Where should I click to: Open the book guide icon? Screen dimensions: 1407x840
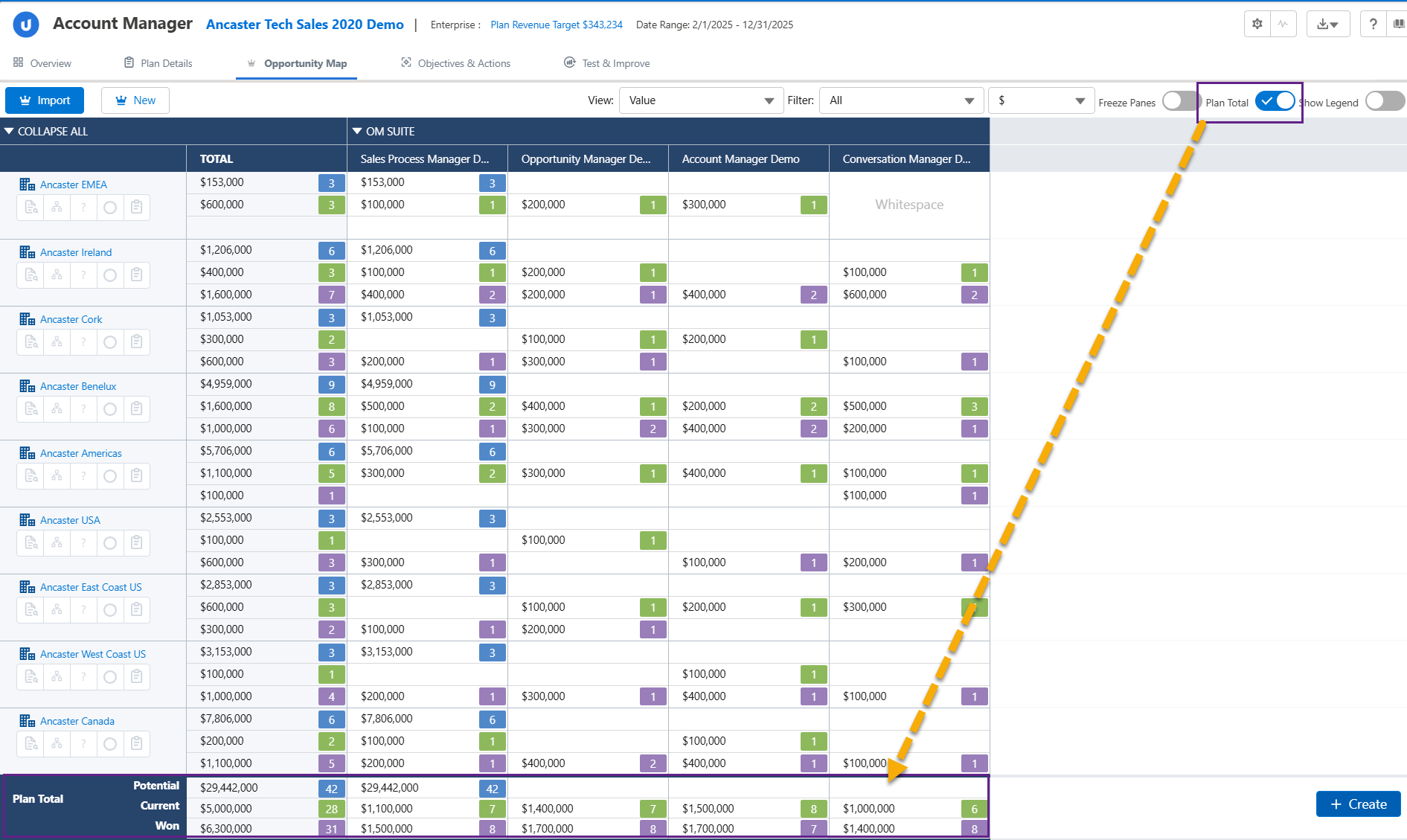coord(1399,24)
